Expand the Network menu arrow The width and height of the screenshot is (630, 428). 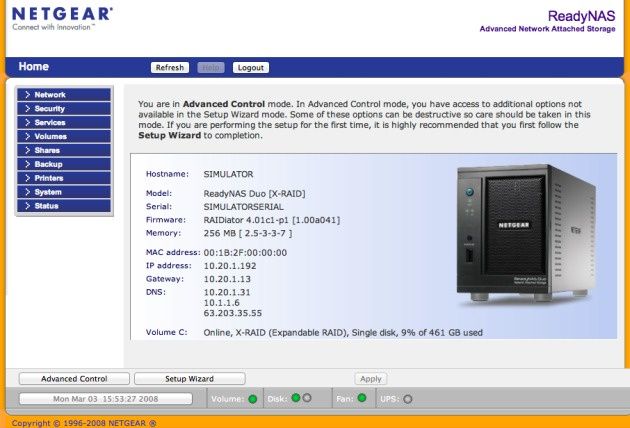pyautogui.click(x=27, y=94)
